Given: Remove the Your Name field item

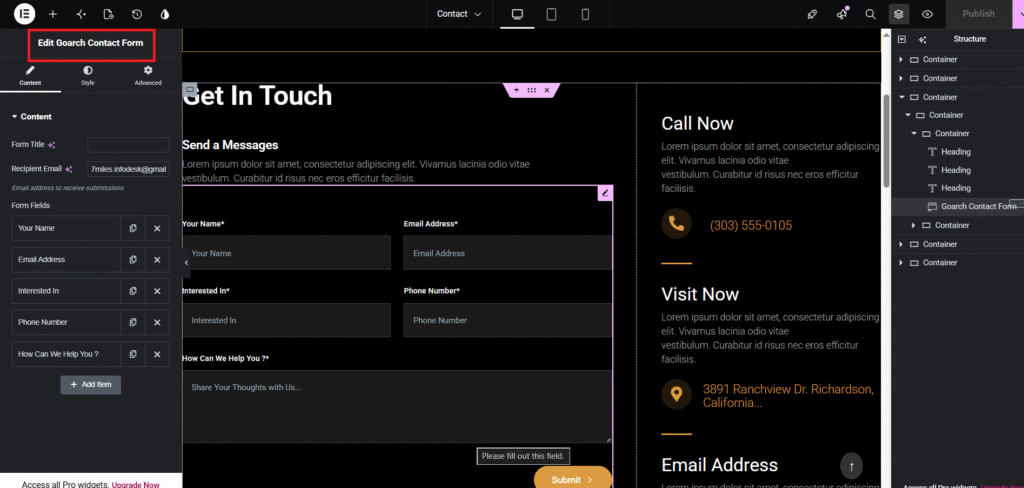Looking at the screenshot, I should point(157,229).
